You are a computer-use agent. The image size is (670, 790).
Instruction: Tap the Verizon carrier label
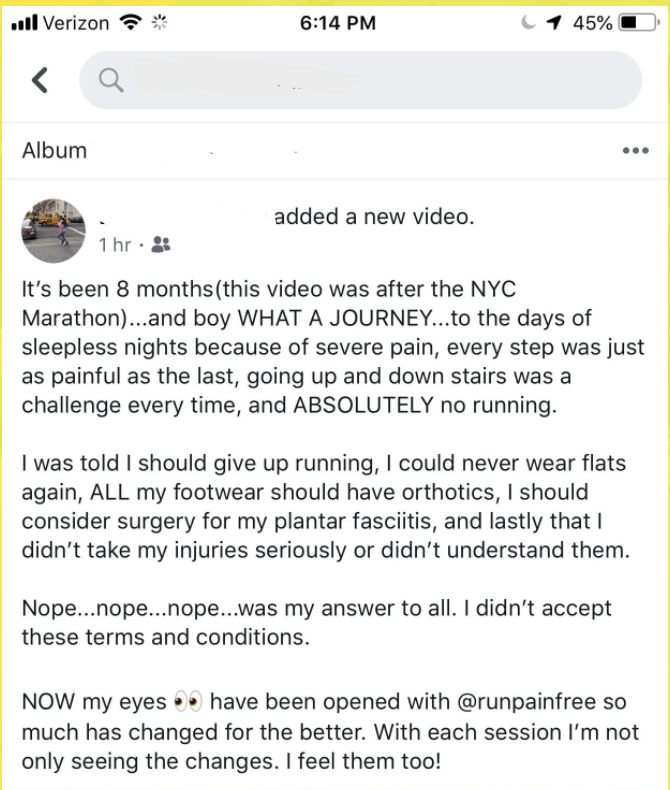click(x=75, y=23)
